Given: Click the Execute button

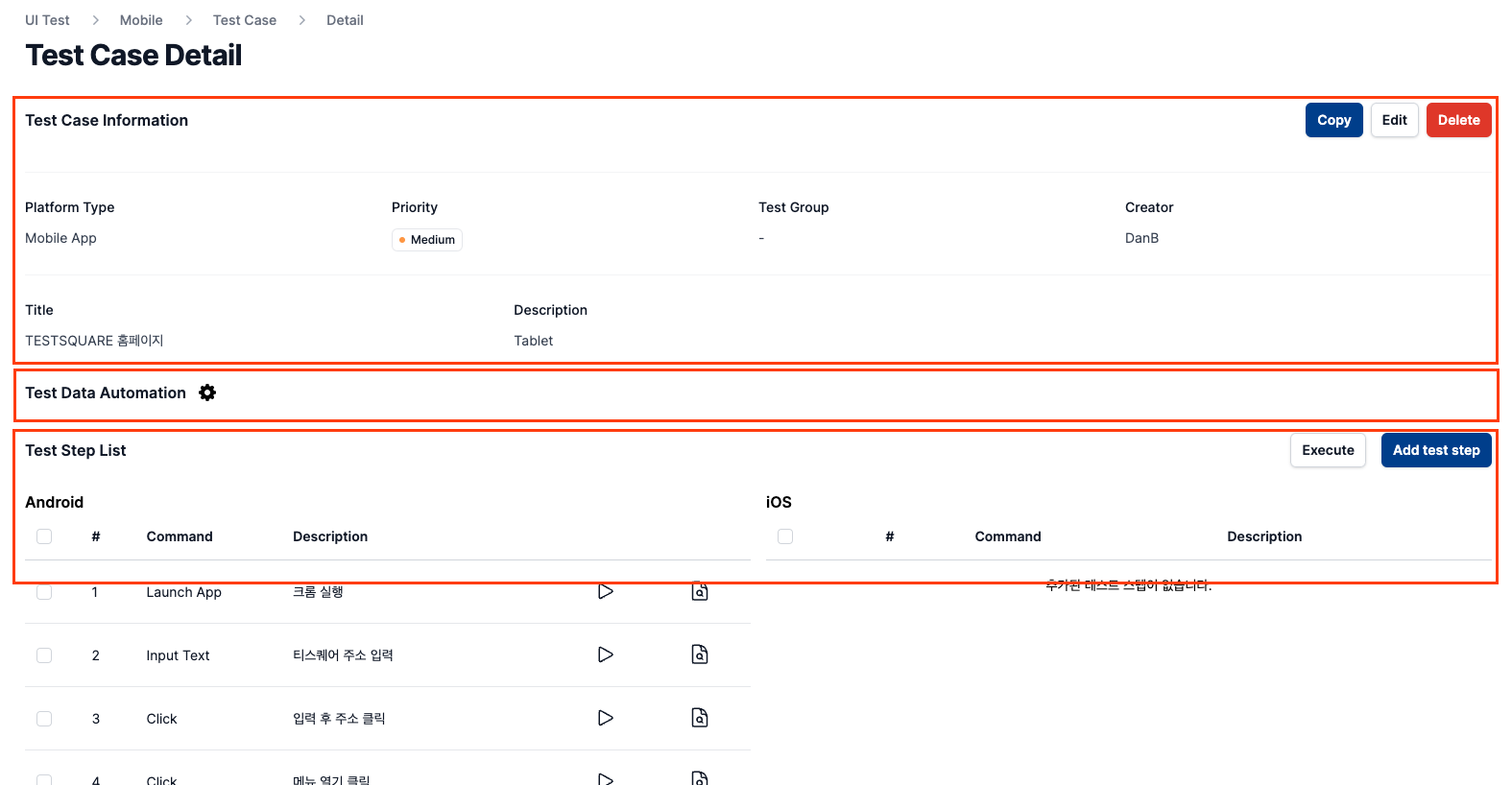Looking at the screenshot, I should coord(1329,450).
